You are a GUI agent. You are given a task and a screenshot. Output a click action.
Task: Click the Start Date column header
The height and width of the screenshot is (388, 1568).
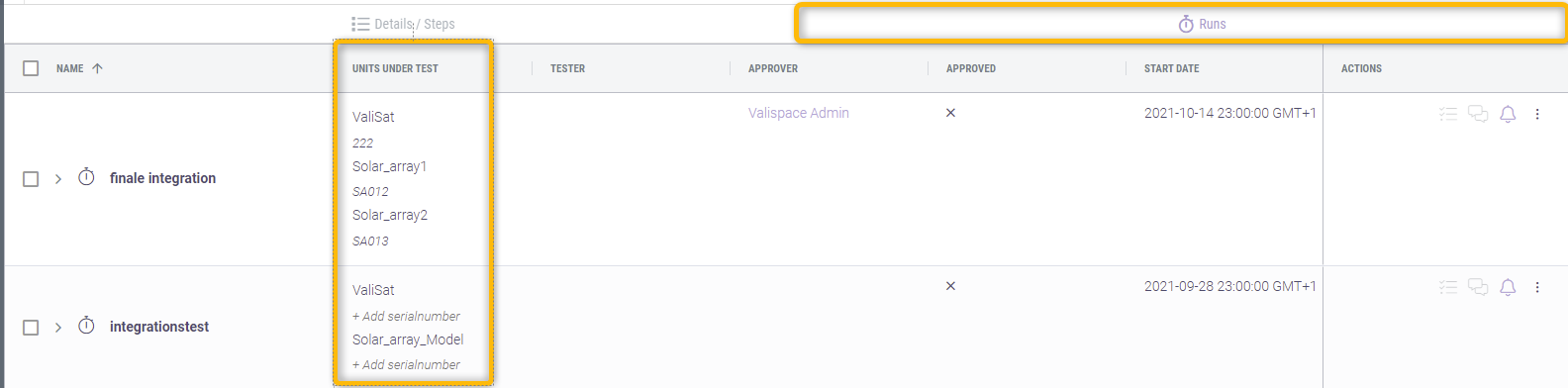tap(1171, 68)
